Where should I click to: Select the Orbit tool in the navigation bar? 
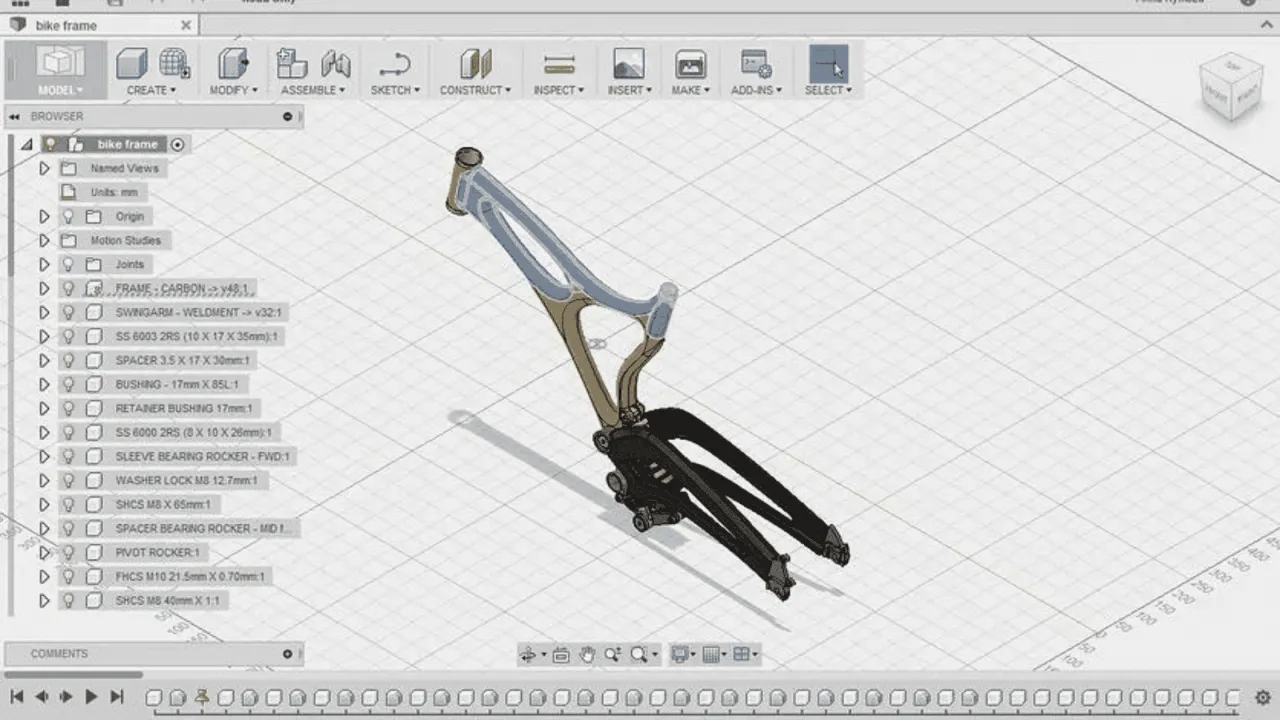527,654
